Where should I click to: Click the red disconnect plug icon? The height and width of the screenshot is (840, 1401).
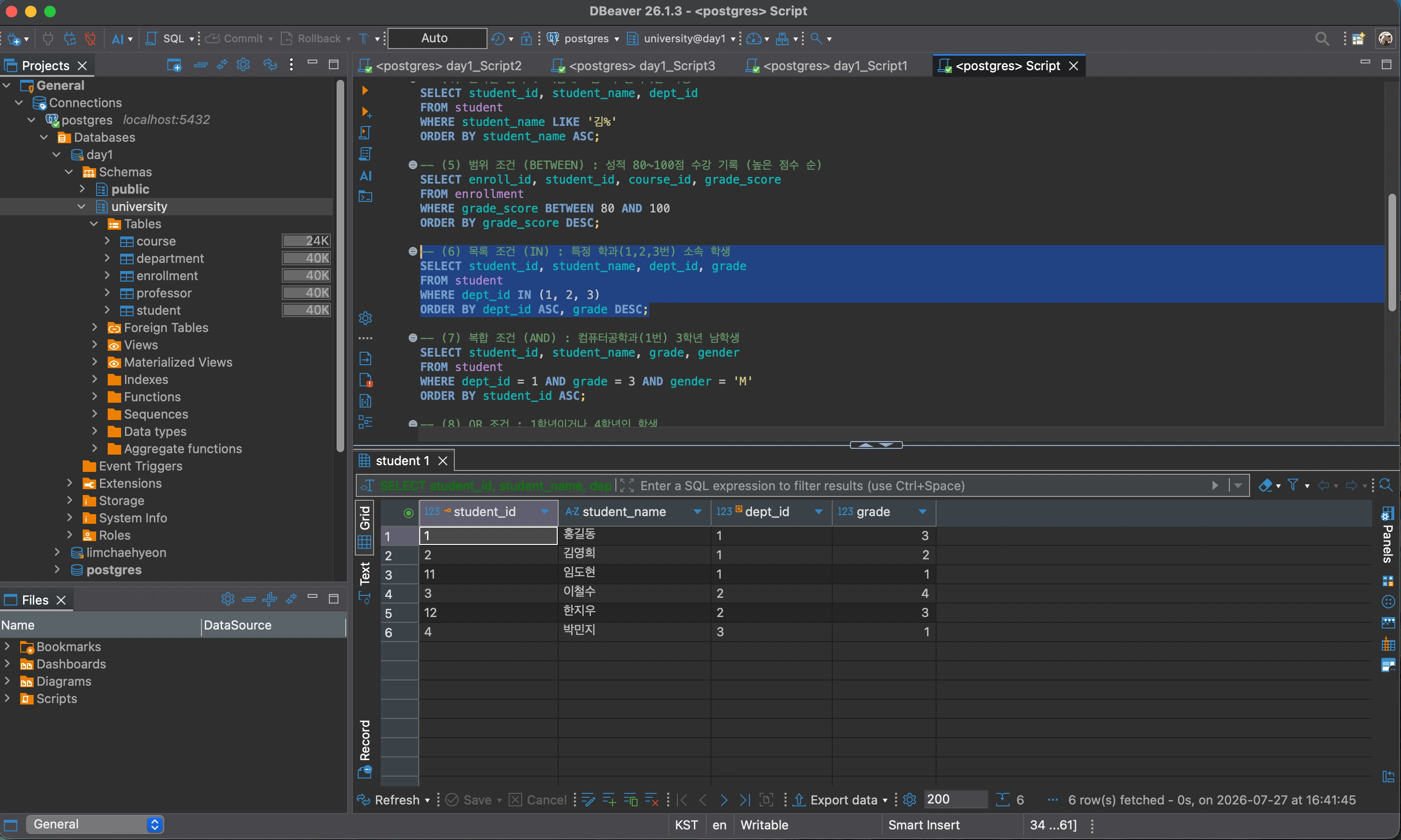coord(90,38)
